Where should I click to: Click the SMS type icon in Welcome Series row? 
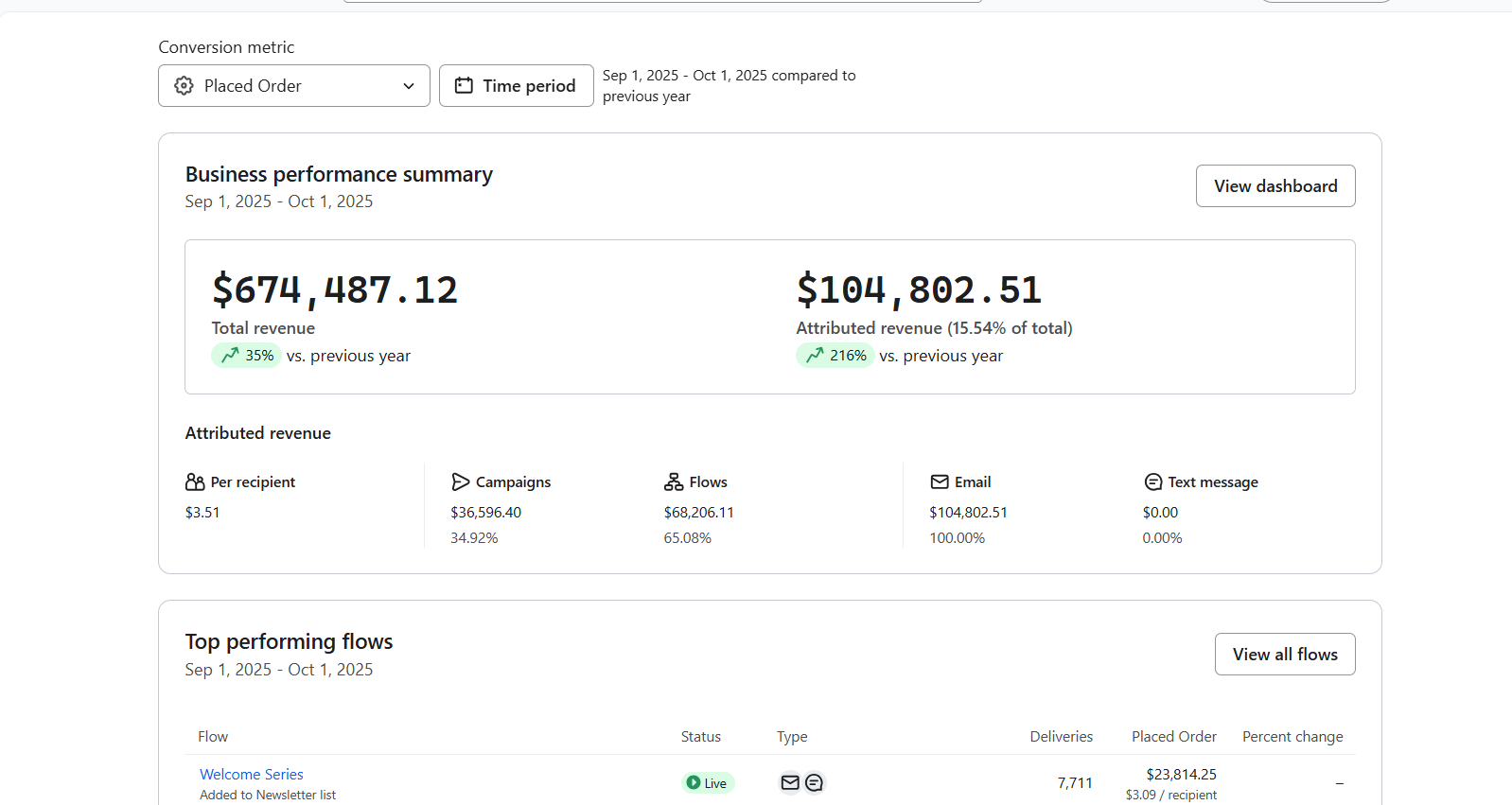pyautogui.click(x=814, y=782)
